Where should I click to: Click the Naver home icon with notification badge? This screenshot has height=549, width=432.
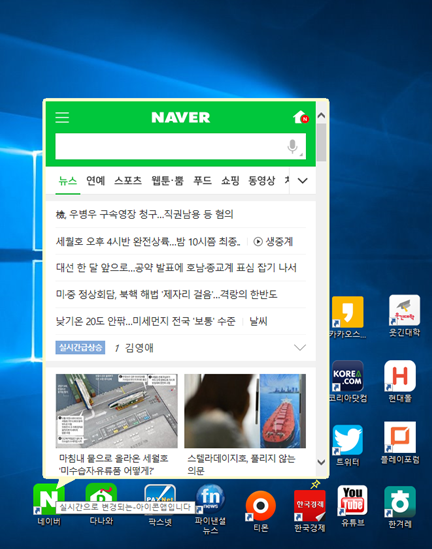tap(301, 117)
